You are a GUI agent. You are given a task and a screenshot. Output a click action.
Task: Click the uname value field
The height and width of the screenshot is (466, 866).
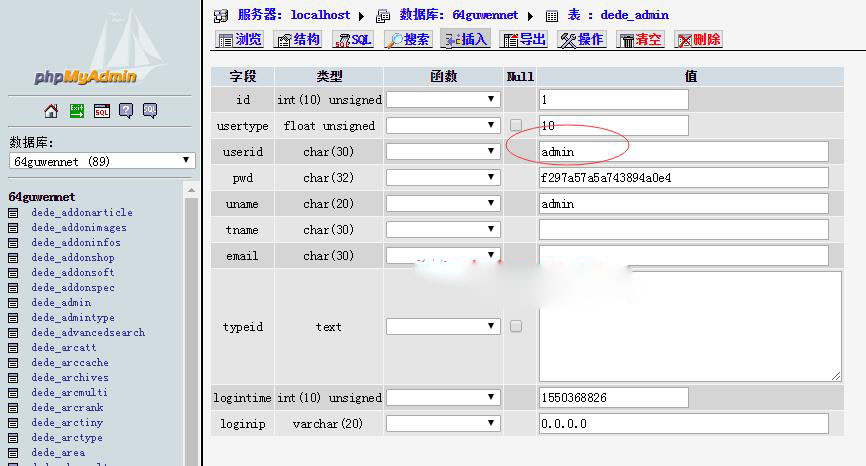click(x=684, y=203)
